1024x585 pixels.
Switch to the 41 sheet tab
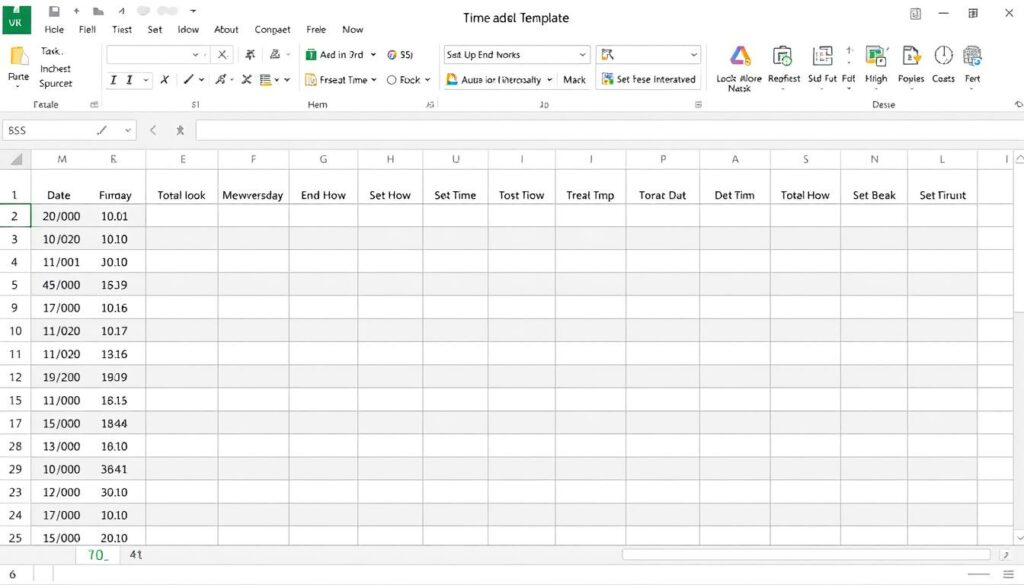[x=136, y=554]
